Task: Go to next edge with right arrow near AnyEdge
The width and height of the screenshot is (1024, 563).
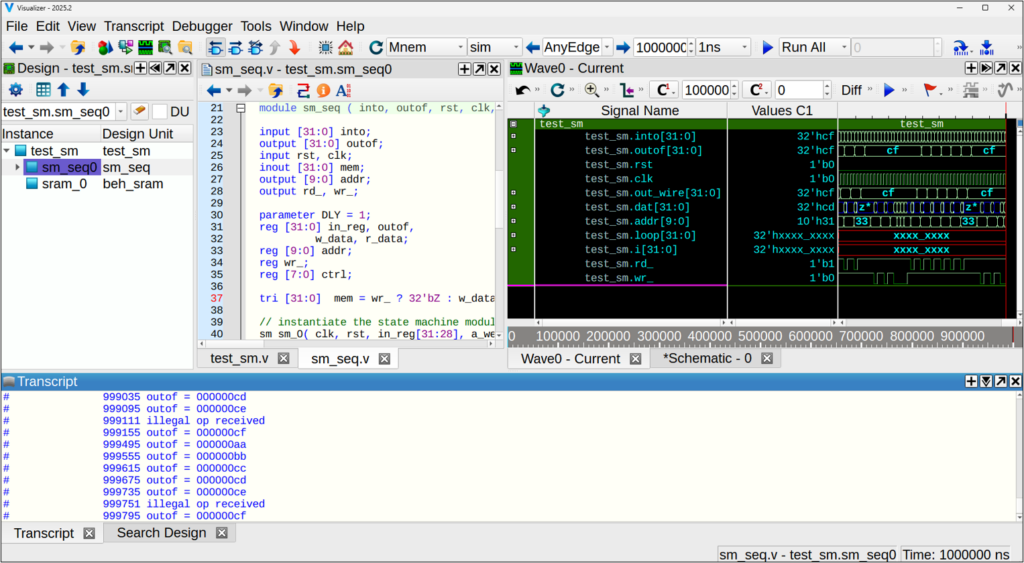Action: [x=623, y=47]
